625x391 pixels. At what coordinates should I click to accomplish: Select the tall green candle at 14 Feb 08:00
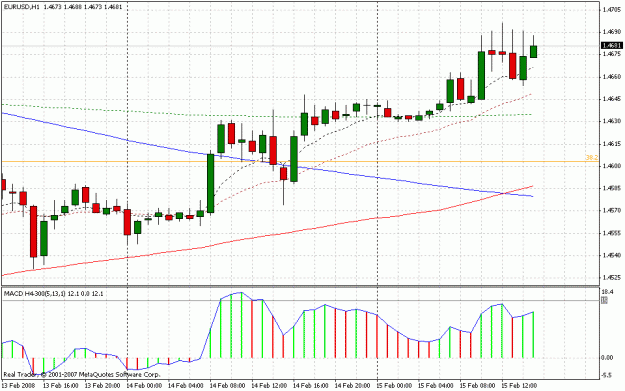pyautogui.click(x=210, y=183)
